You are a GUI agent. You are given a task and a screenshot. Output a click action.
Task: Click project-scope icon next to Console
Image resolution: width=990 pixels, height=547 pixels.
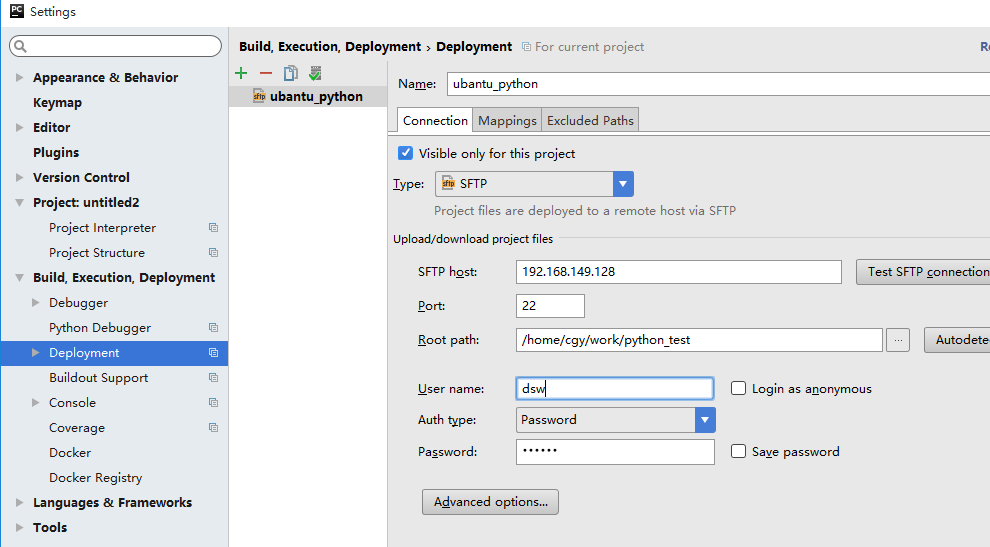pos(213,402)
